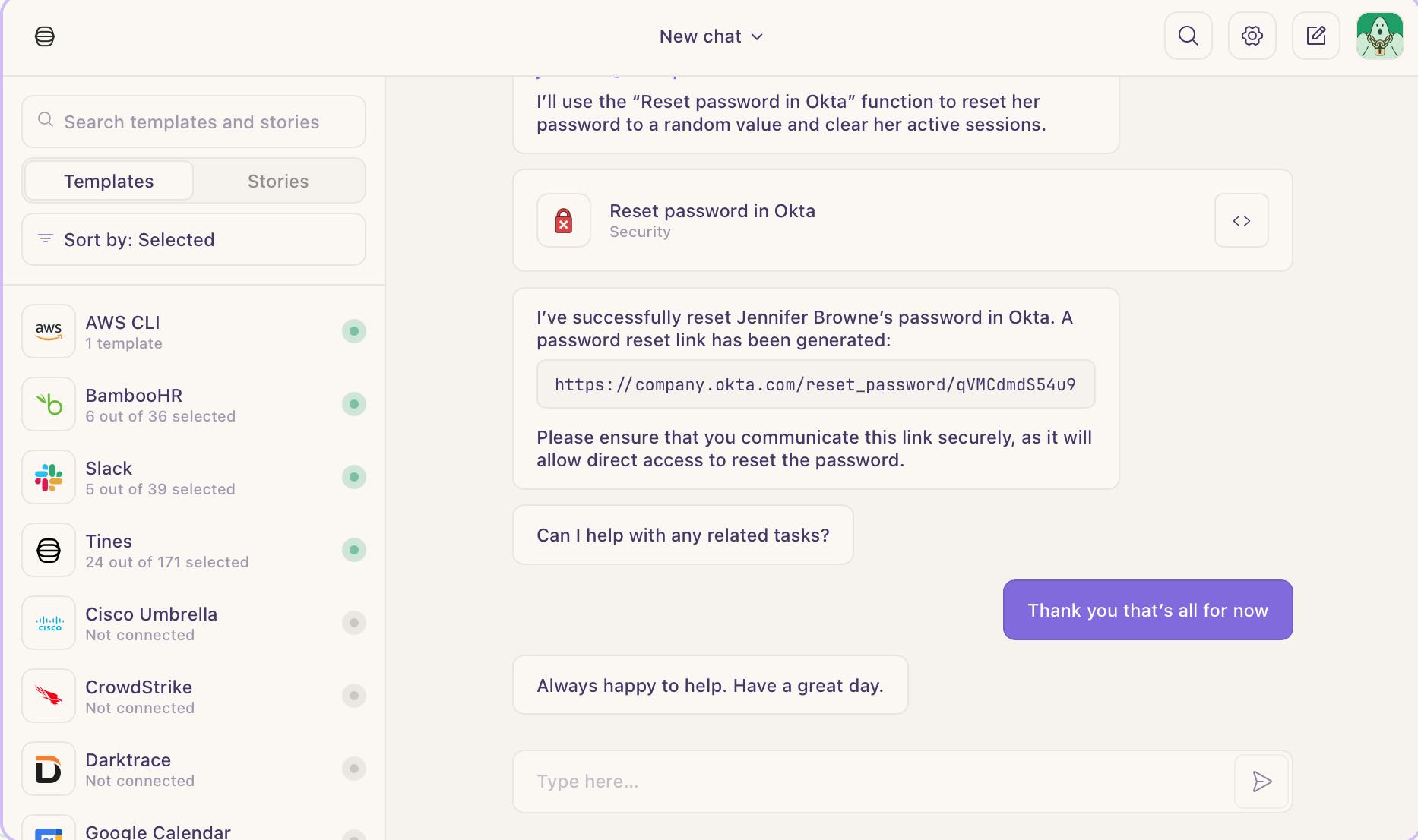Viewport: 1418px width, 840px height.
Task: Click the 'Thank you that's all for now' bubble
Action: (x=1148, y=610)
